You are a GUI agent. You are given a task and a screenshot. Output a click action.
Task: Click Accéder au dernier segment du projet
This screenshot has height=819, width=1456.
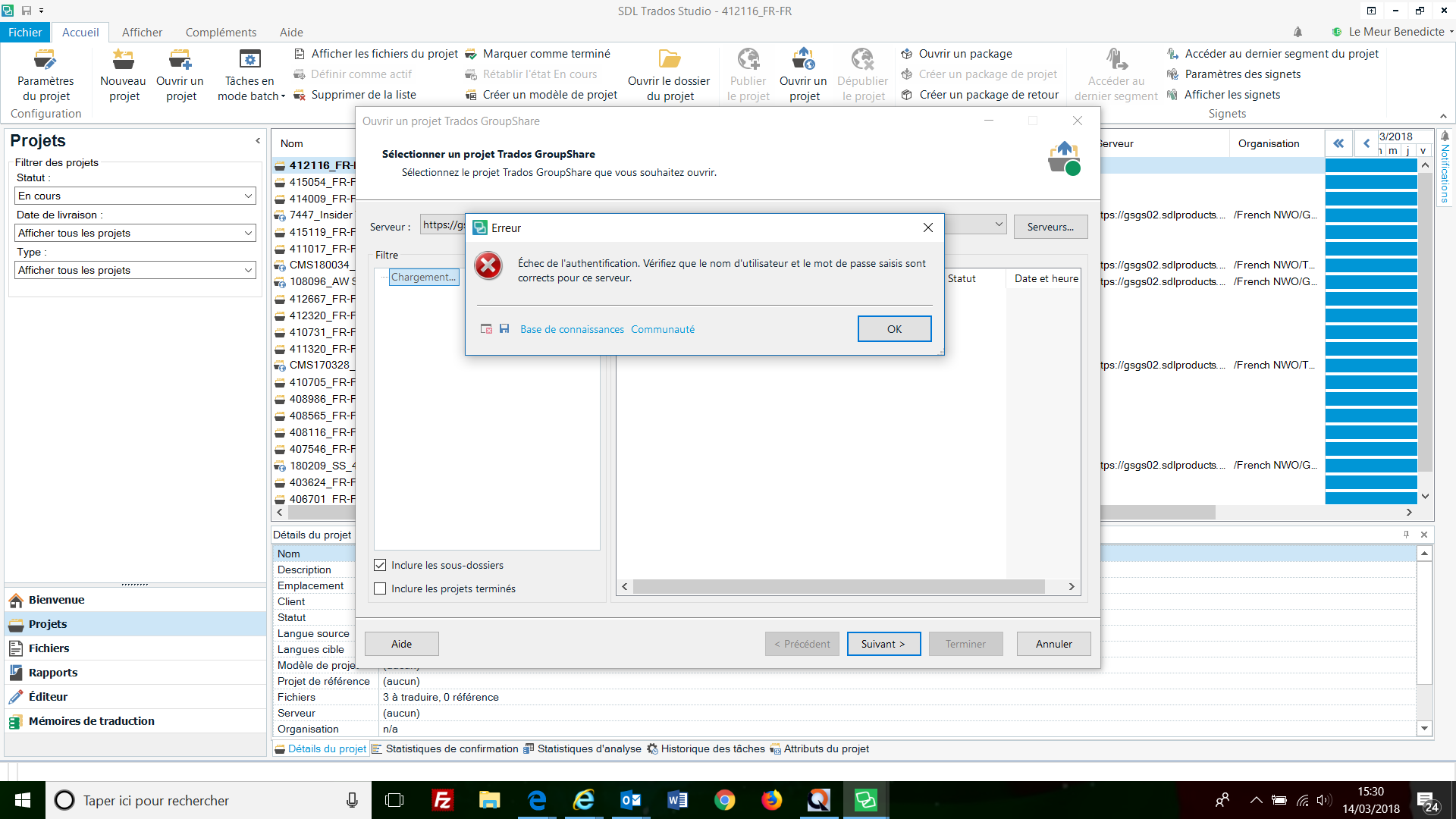tap(1272, 54)
